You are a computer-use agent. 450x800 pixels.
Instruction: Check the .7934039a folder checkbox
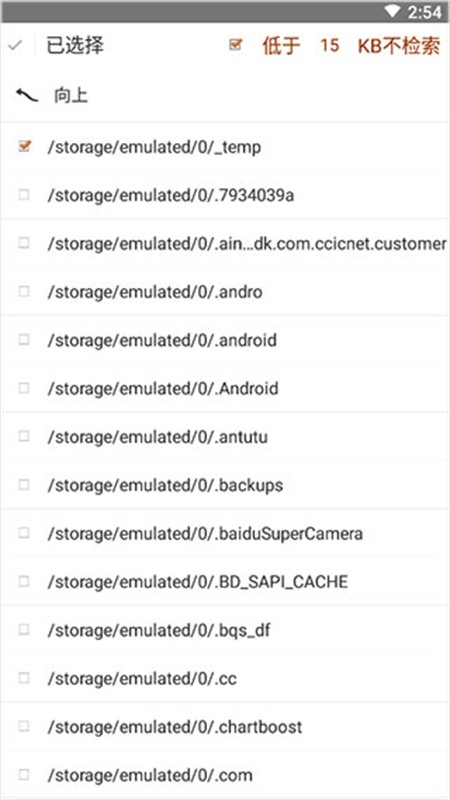click(x=24, y=194)
